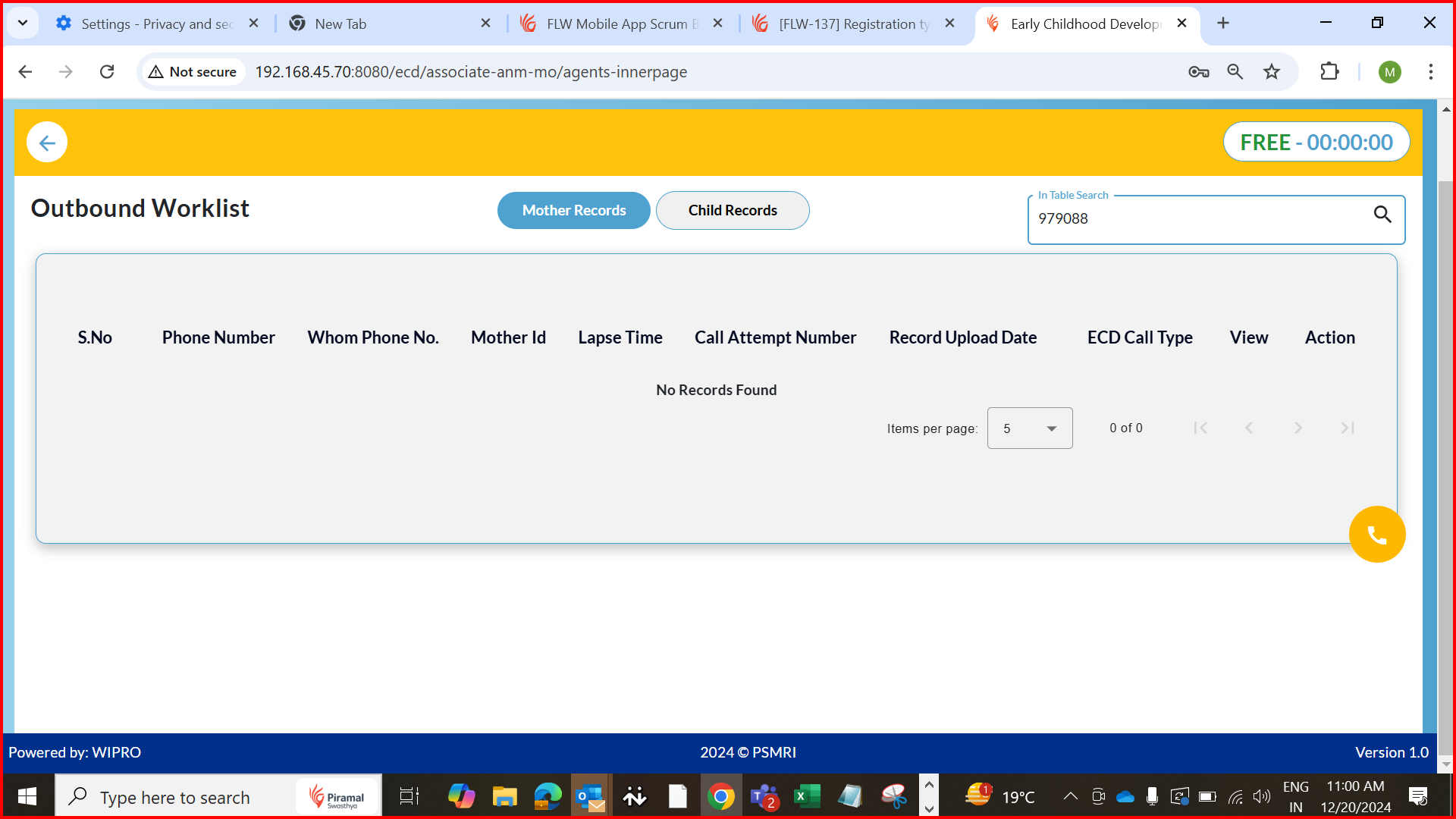Click the back arrow in the yellow header
This screenshot has width=1456, height=819.
47,143
